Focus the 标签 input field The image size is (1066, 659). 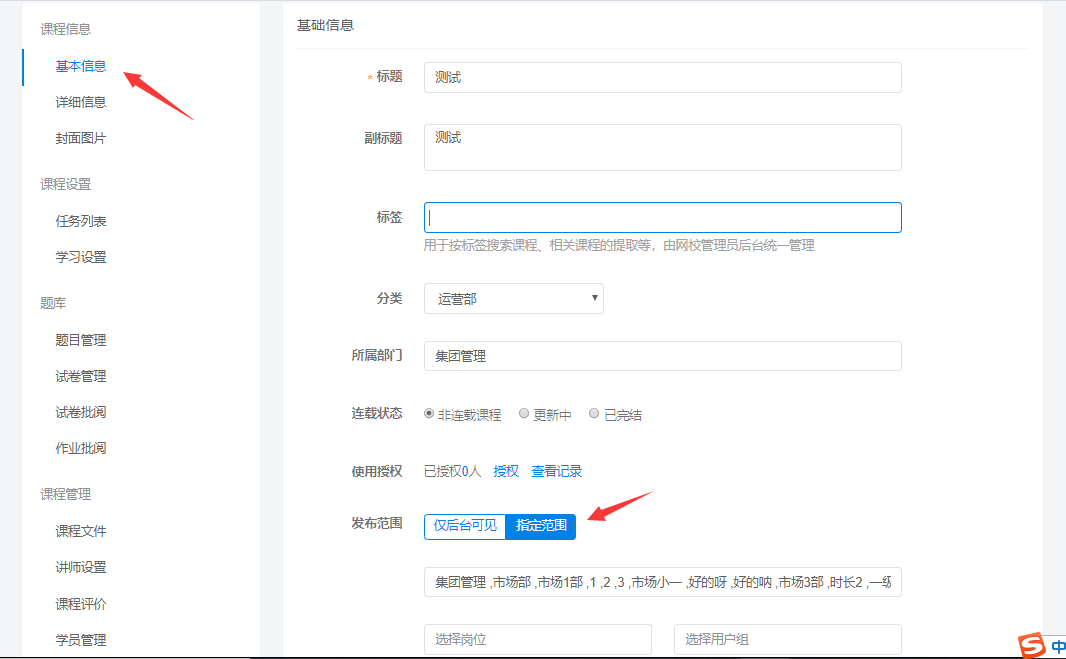[x=662, y=218]
